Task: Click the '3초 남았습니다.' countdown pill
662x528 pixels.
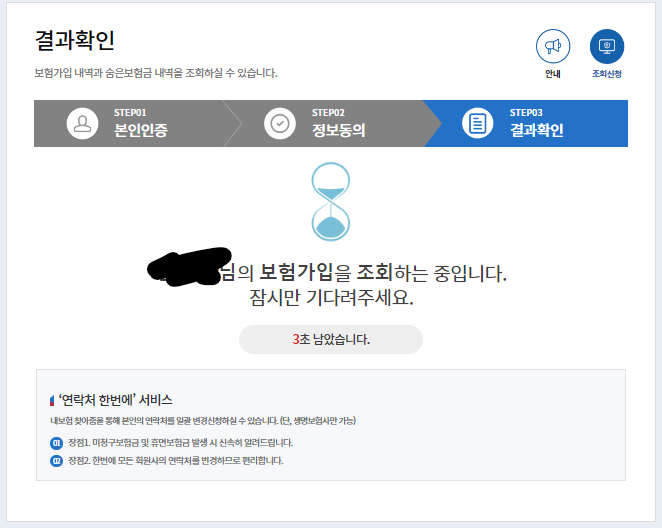Action: (331, 339)
